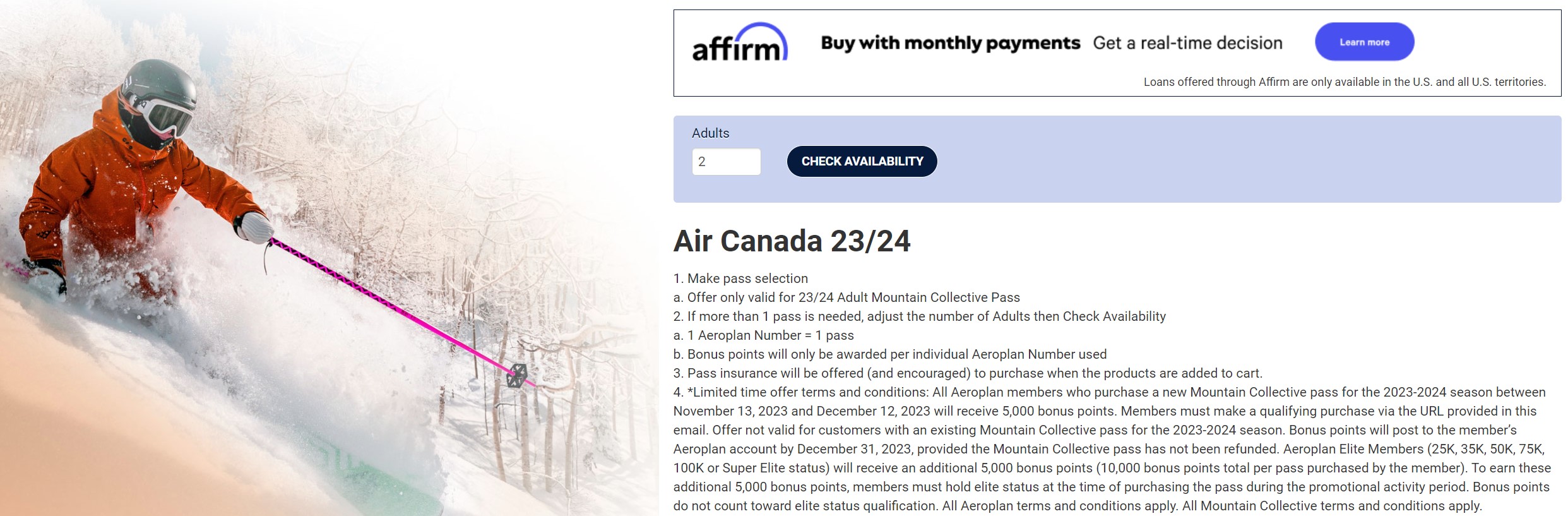Click inside the Adults number field
This screenshot has height=516, width=1568.
726,162
